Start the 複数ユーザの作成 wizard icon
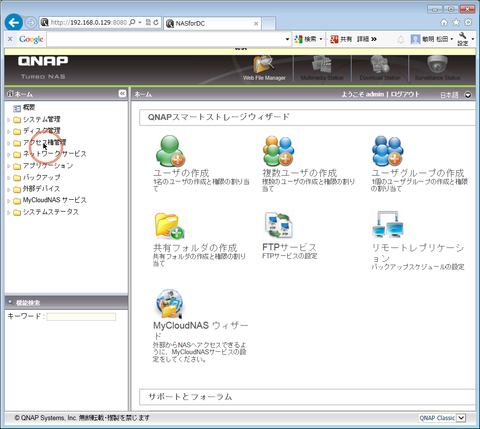 pyautogui.click(x=279, y=151)
